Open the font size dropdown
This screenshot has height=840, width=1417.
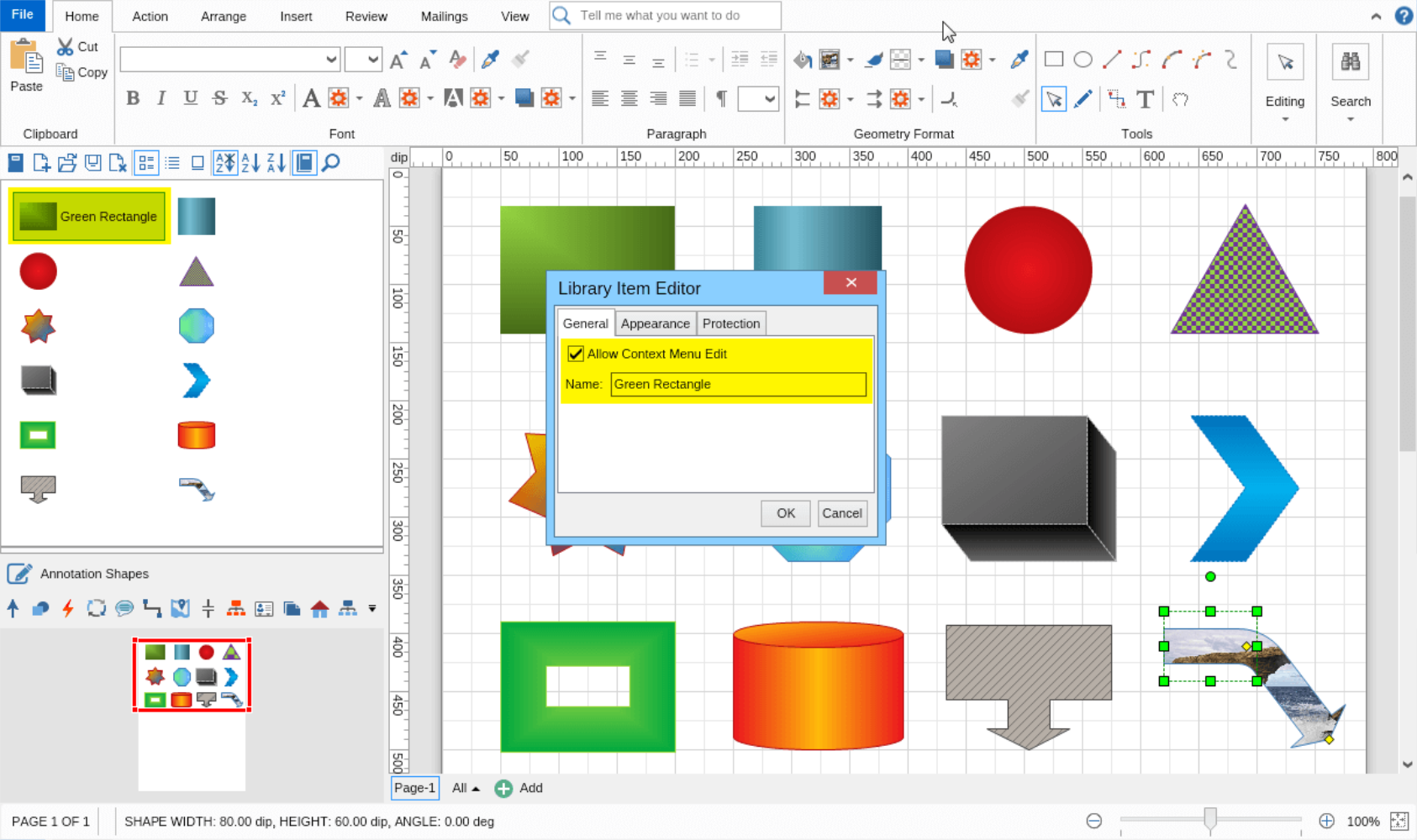click(373, 59)
